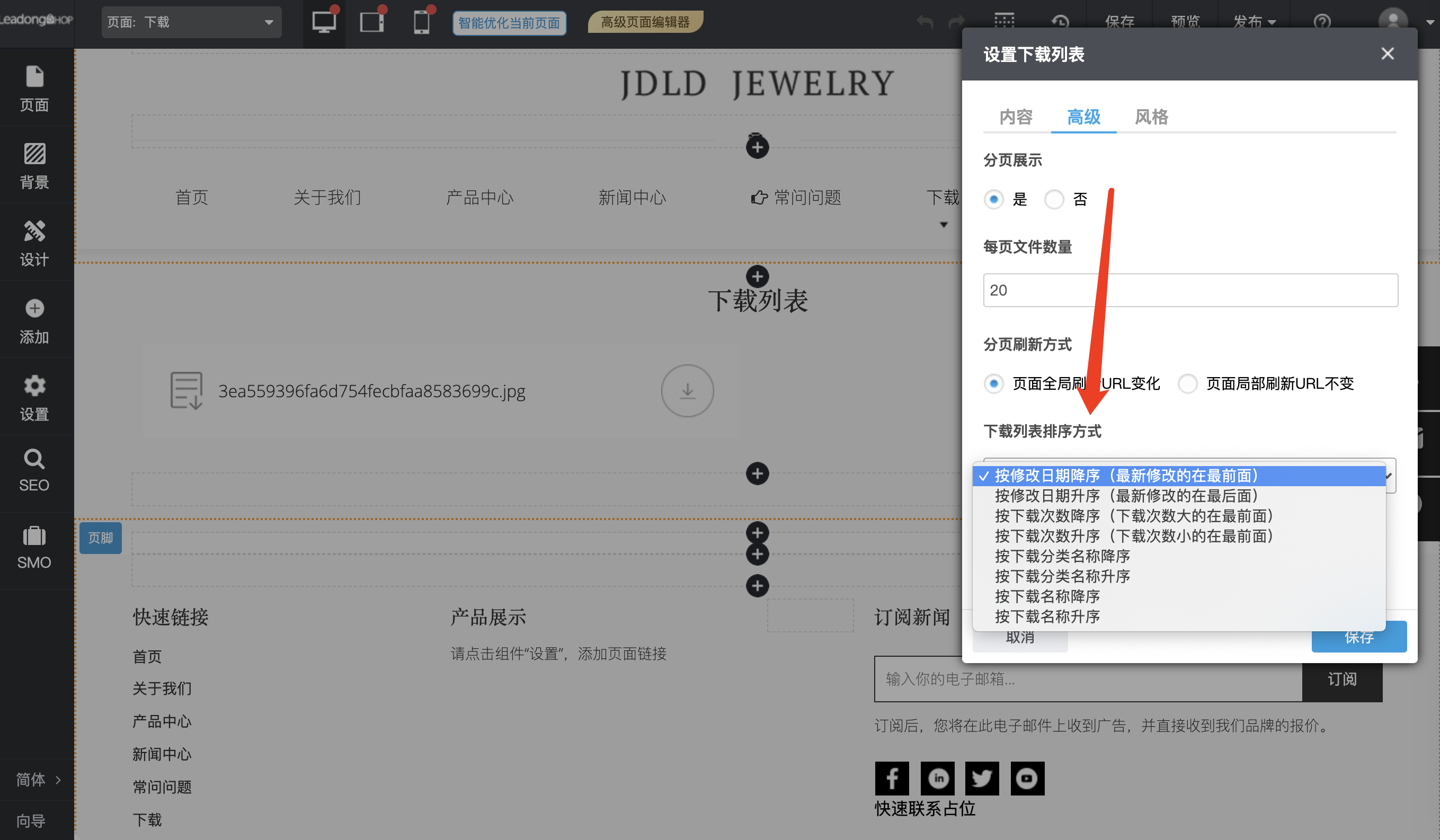Open the SEO panel
This screenshot has height=840, width=1440.
[34, 470]
